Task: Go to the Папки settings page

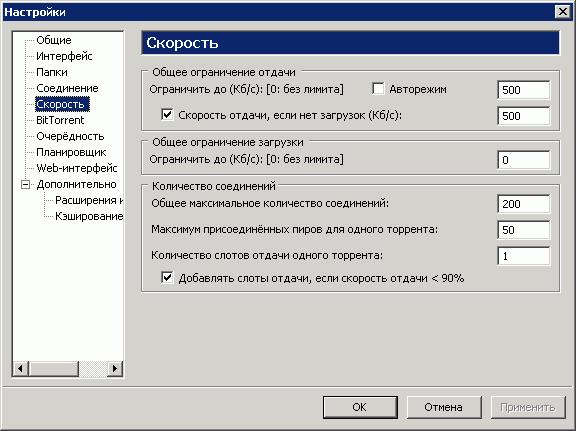Action: (52, 72)
